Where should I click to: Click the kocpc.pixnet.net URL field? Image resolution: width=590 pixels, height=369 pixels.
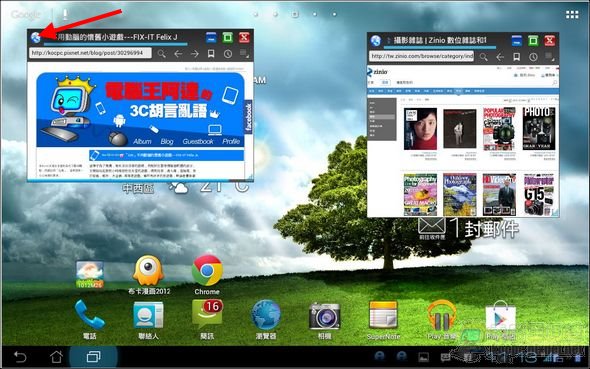coord(90,53)
